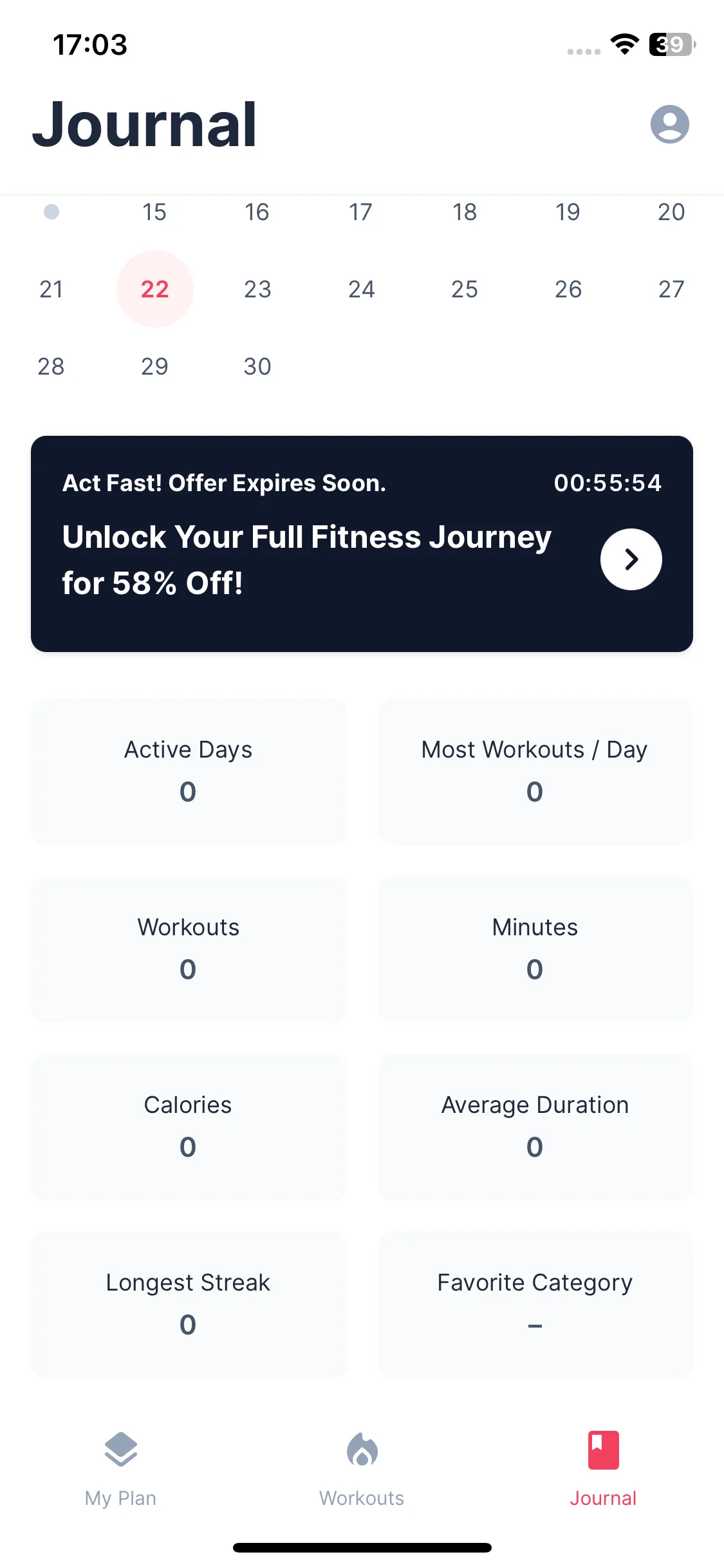Tap the Journal bookmark icon
The image size is (724, 1568).
pyautogui.click(x=603, y=1450)
